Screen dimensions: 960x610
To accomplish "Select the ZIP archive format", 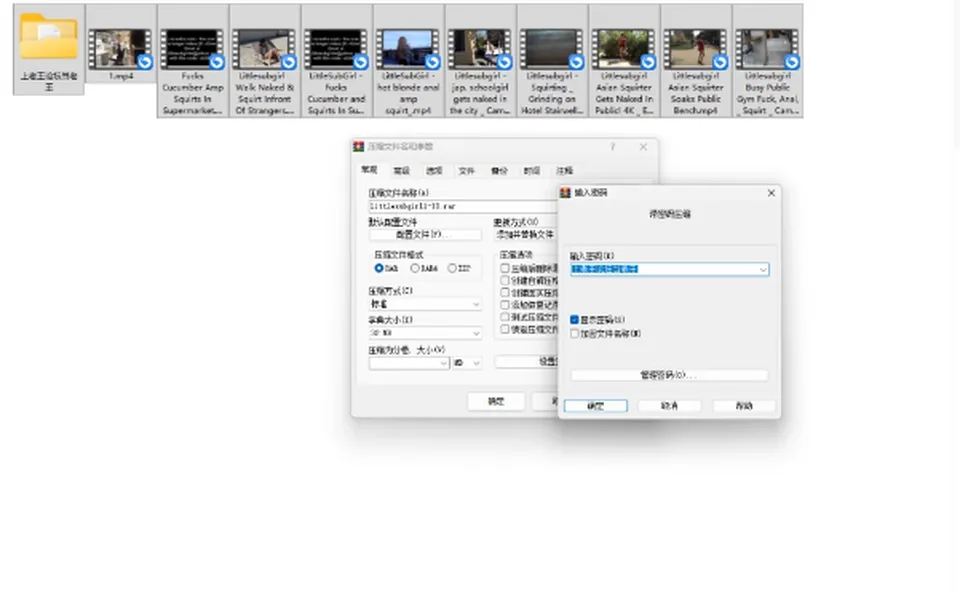I will point(452,268).
